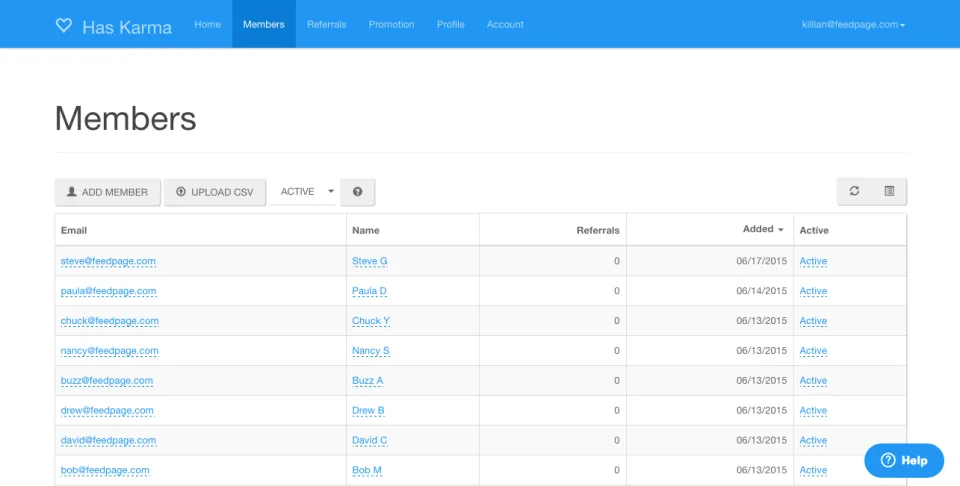The width and height of the screenshot is (960, 486).
Task: Toggle Active status for paula@feedpage.com
Action: [x=813, y=291]
